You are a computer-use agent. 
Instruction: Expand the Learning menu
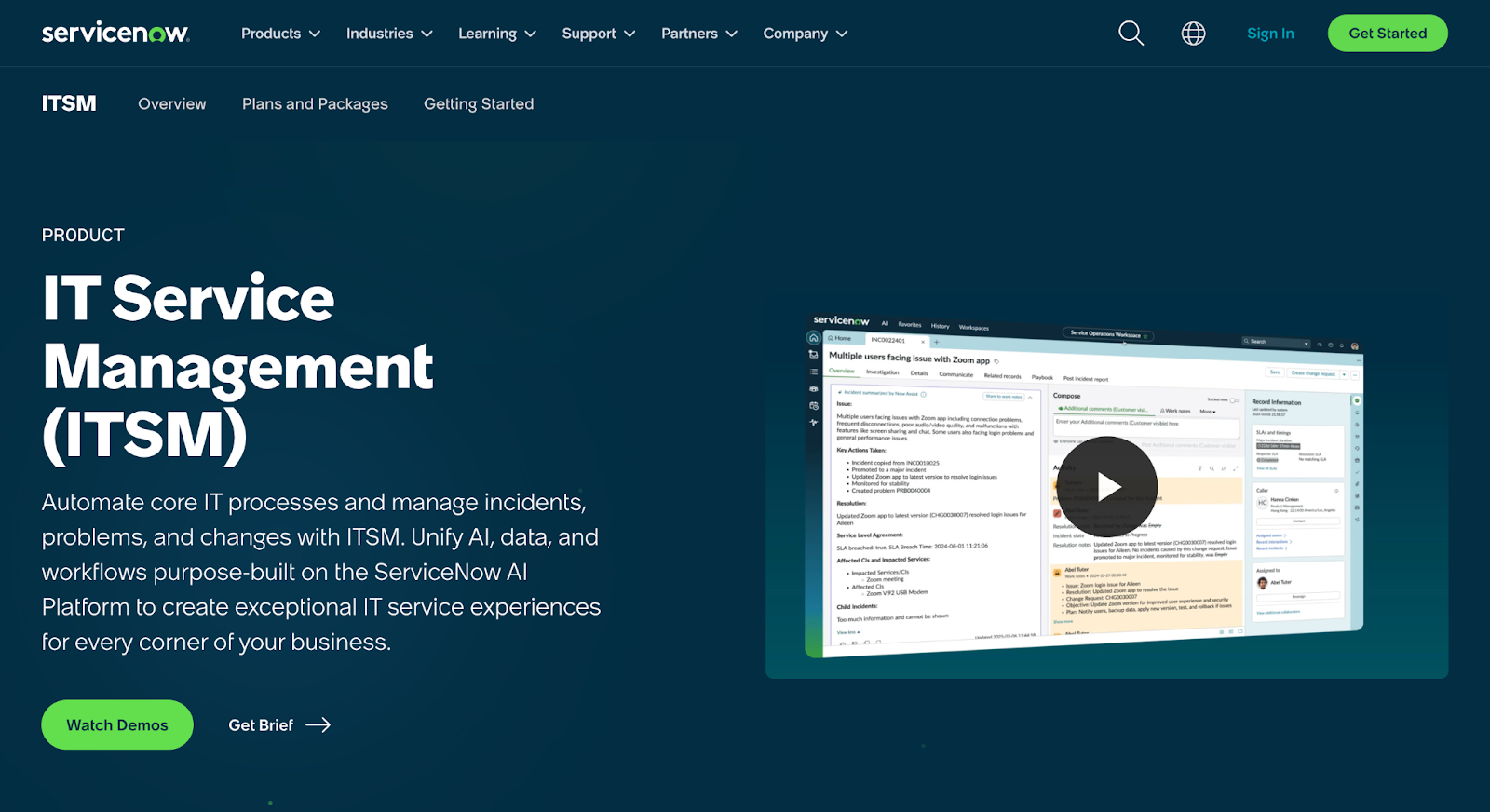pyautogui.click(x=497, y=34)
